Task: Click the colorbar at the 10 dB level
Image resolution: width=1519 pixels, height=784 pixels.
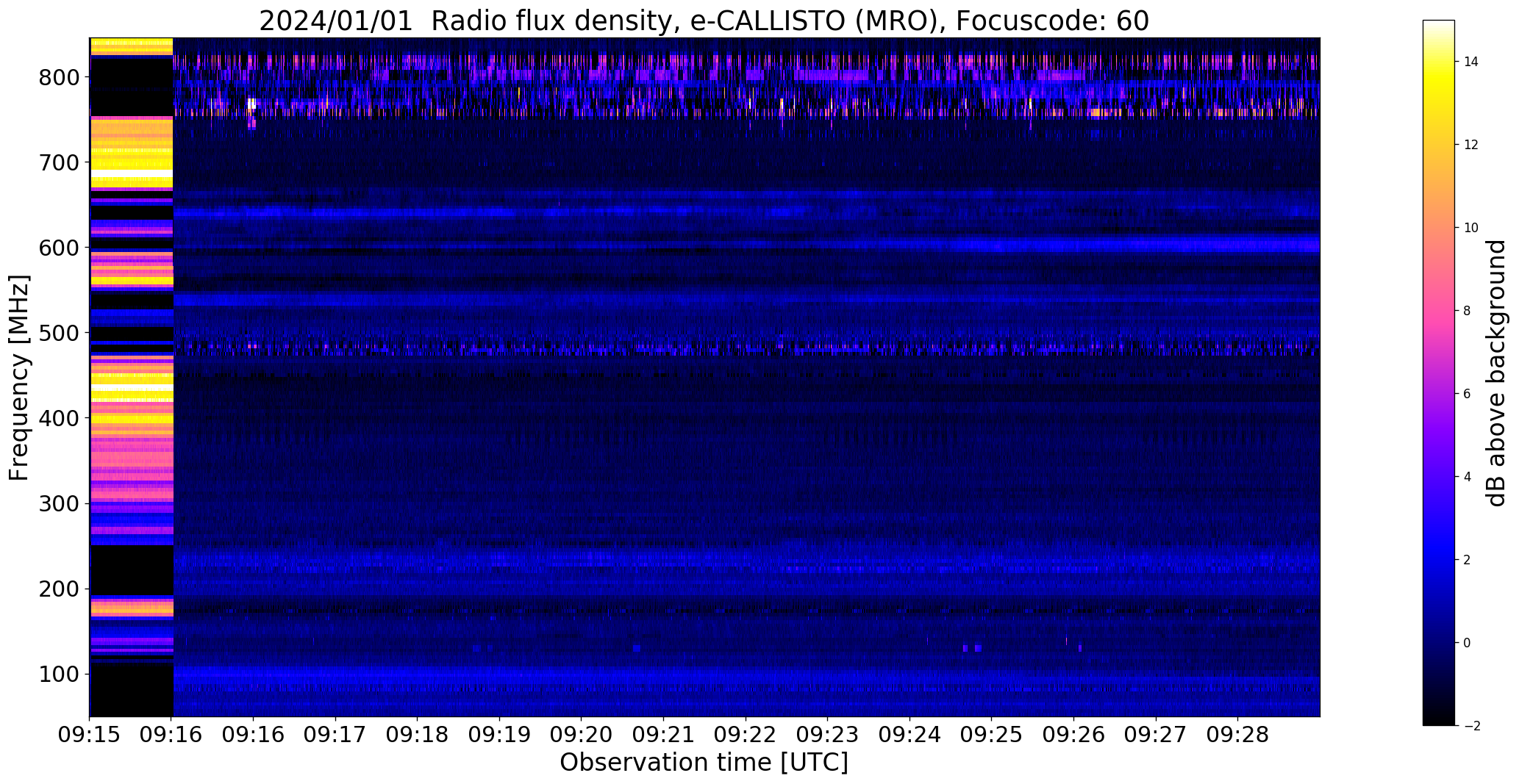Action: point(1439,228)
